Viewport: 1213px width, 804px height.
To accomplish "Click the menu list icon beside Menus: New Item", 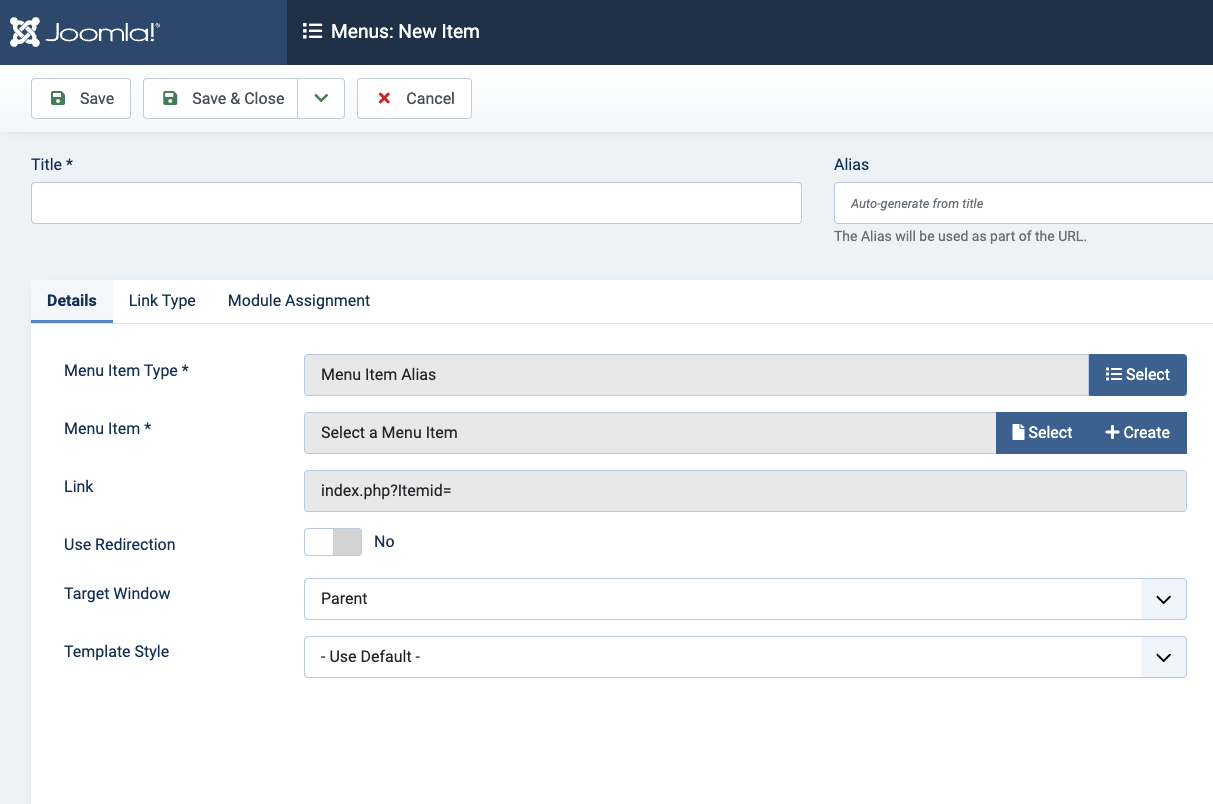I will [312, 31].
